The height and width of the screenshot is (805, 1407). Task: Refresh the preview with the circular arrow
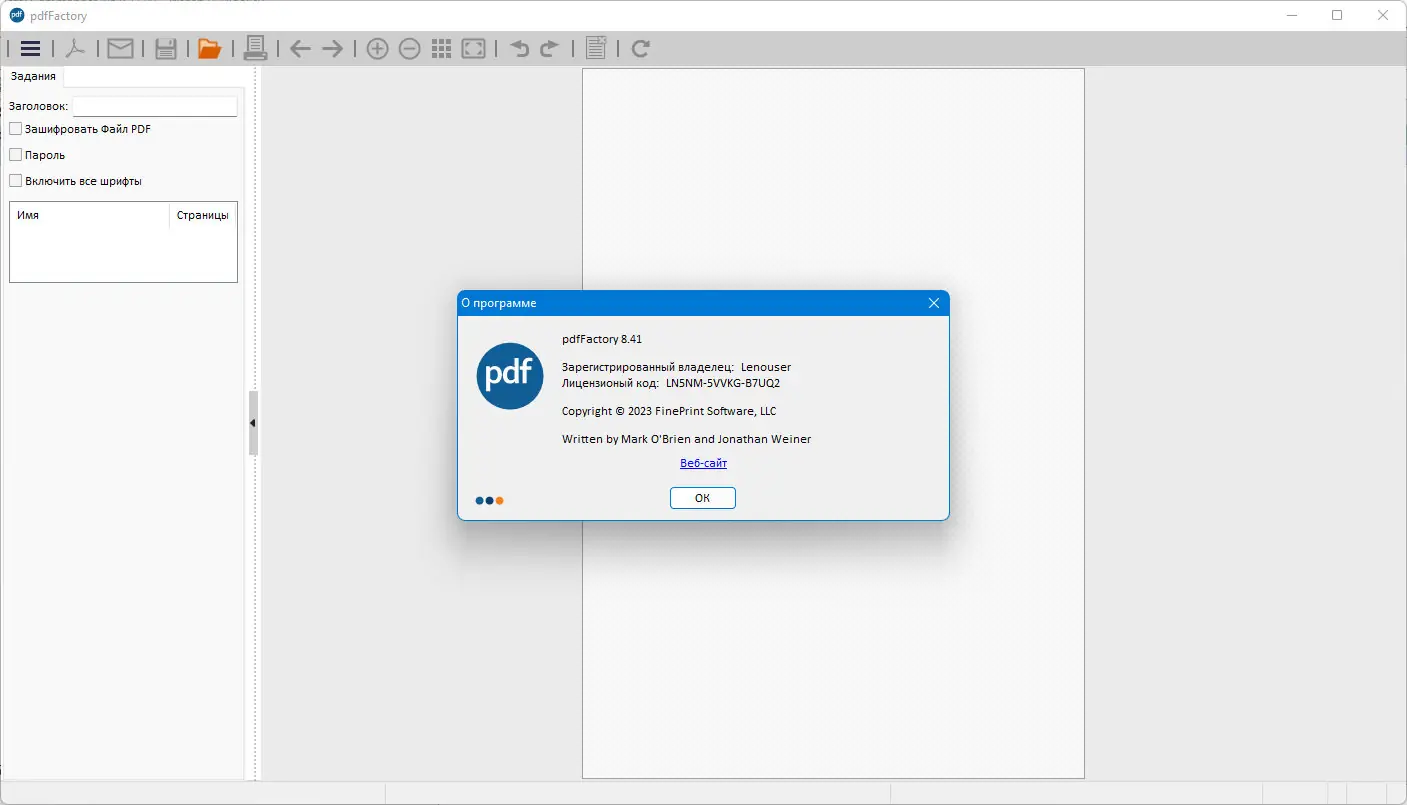[x=641, y=48]
